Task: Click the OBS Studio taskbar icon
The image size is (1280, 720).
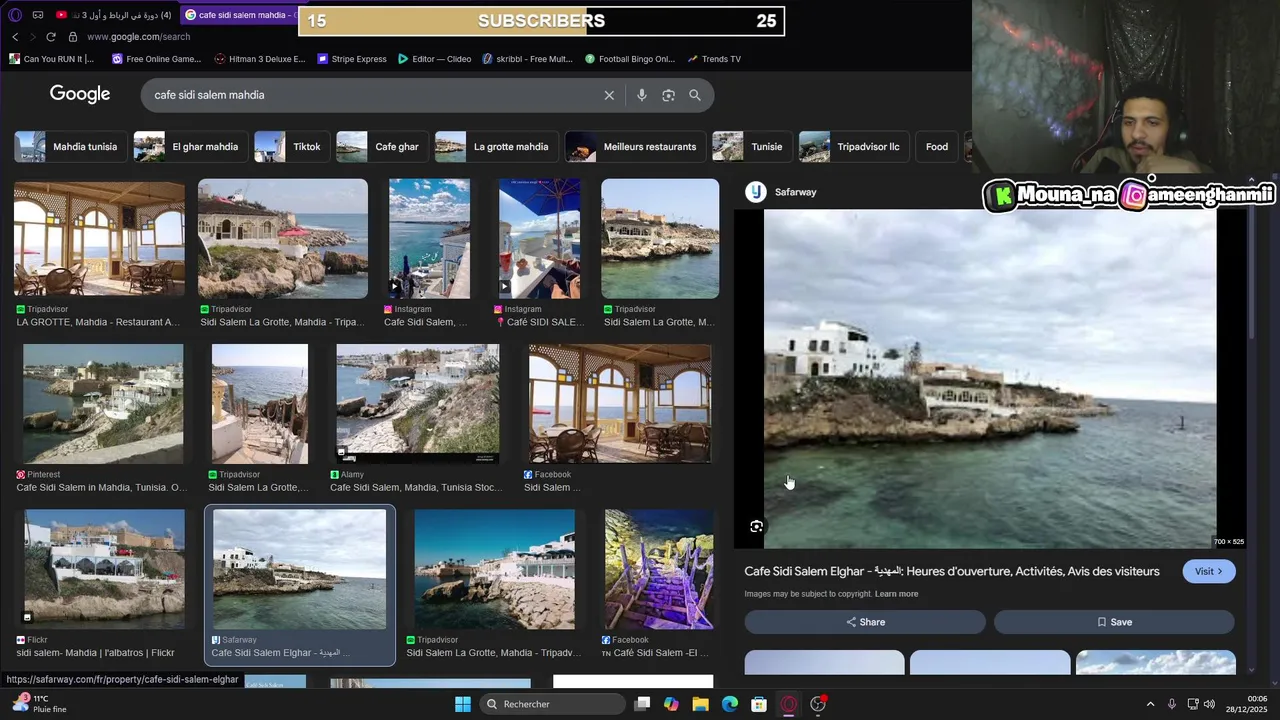Action: click(x=818, y=704)
